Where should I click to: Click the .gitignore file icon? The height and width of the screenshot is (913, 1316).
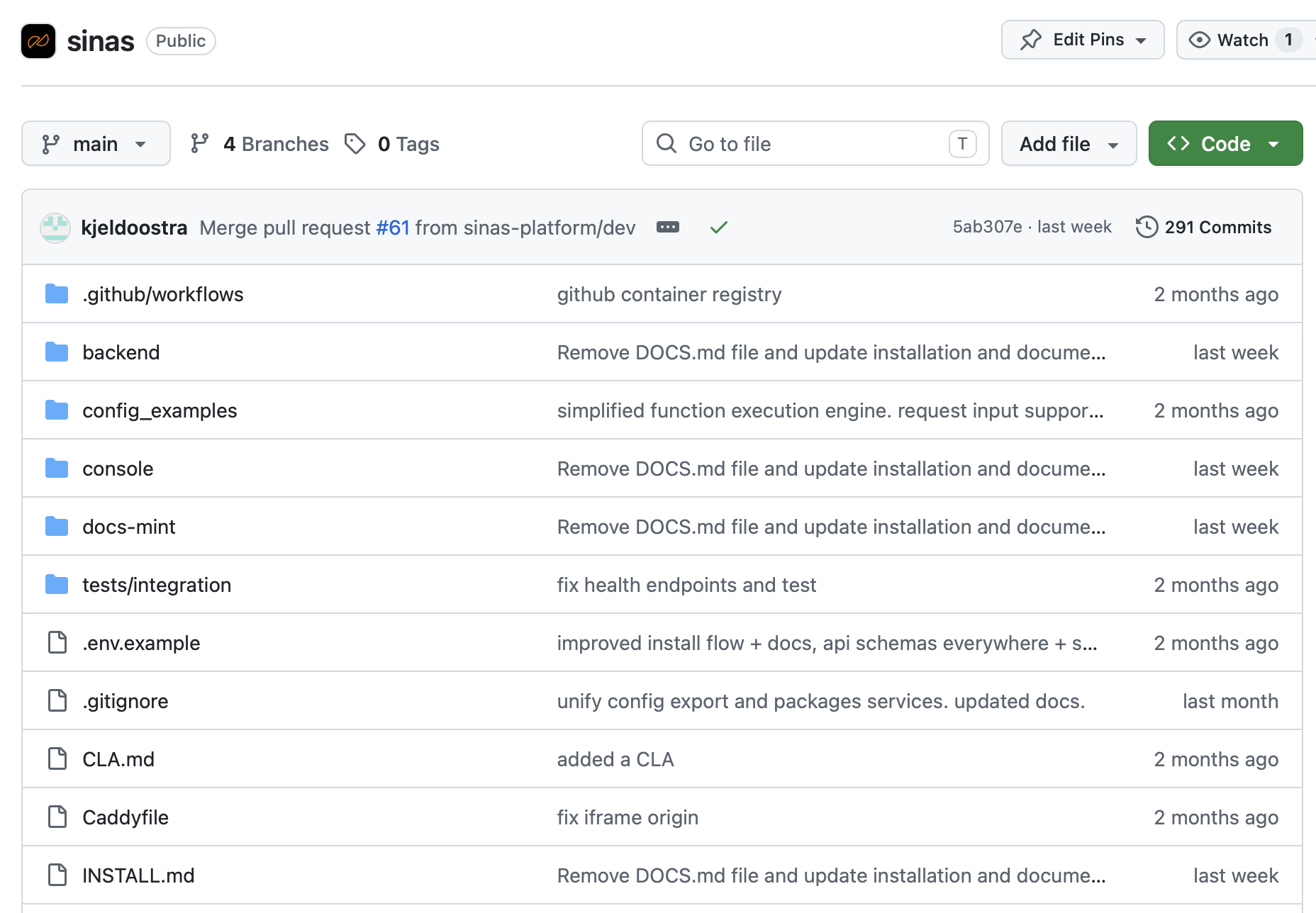(x=57, y=700)
